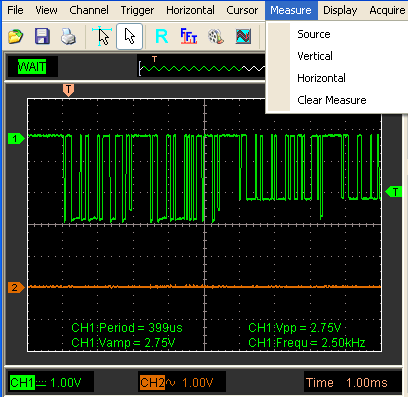Click the green T trigger level marker
The width and height of the screenshot is (408, 397).
[x=394, y=192]
